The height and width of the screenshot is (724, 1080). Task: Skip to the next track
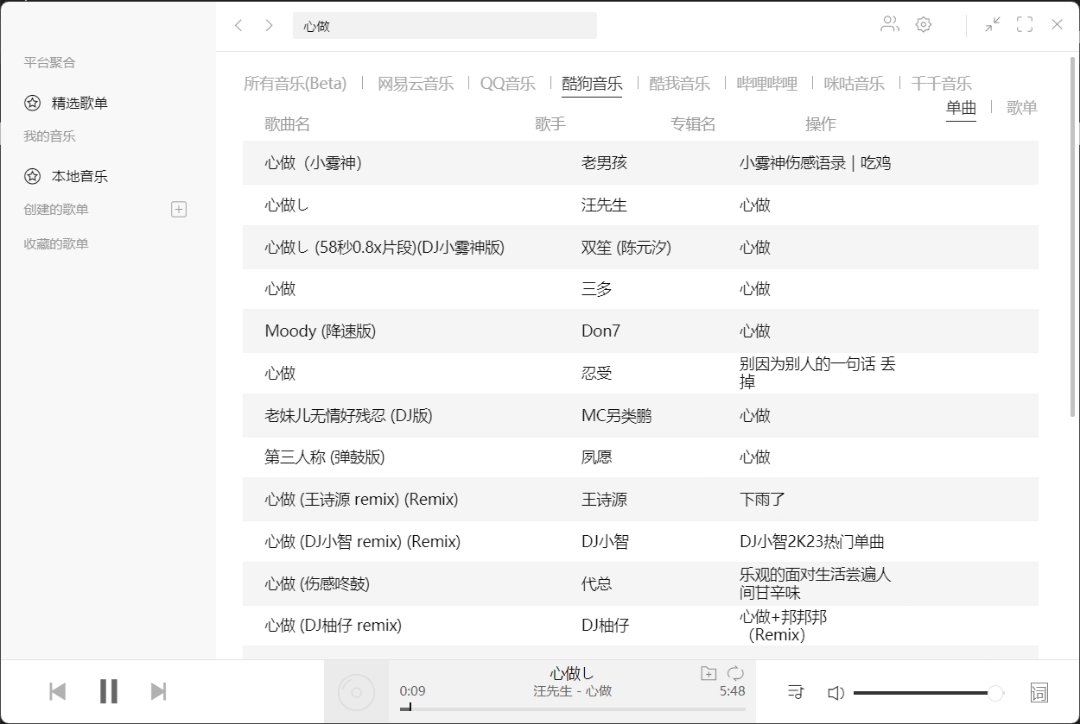(x=158, y=691)
